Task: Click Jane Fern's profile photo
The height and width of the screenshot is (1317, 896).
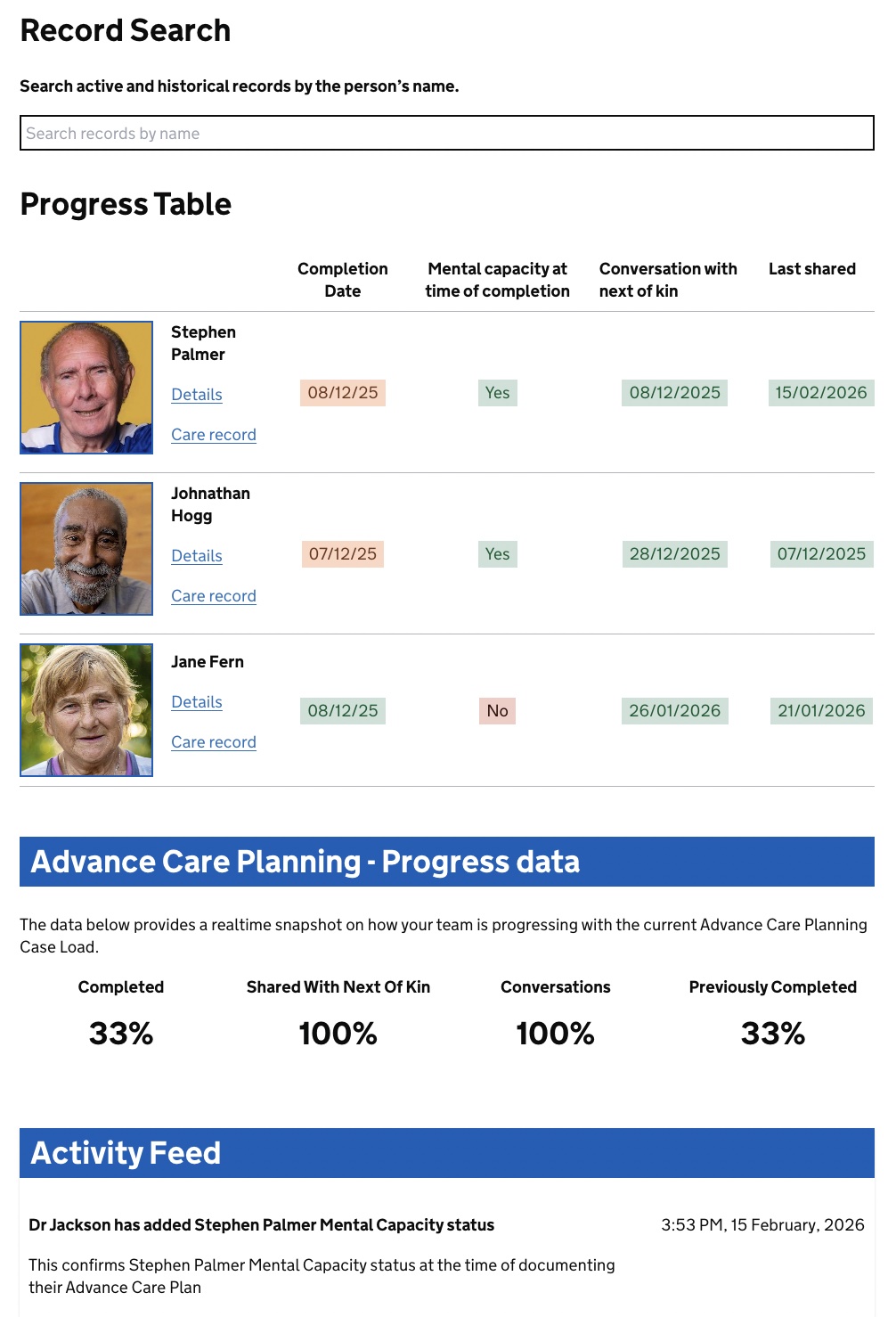Action: point(86,710)
